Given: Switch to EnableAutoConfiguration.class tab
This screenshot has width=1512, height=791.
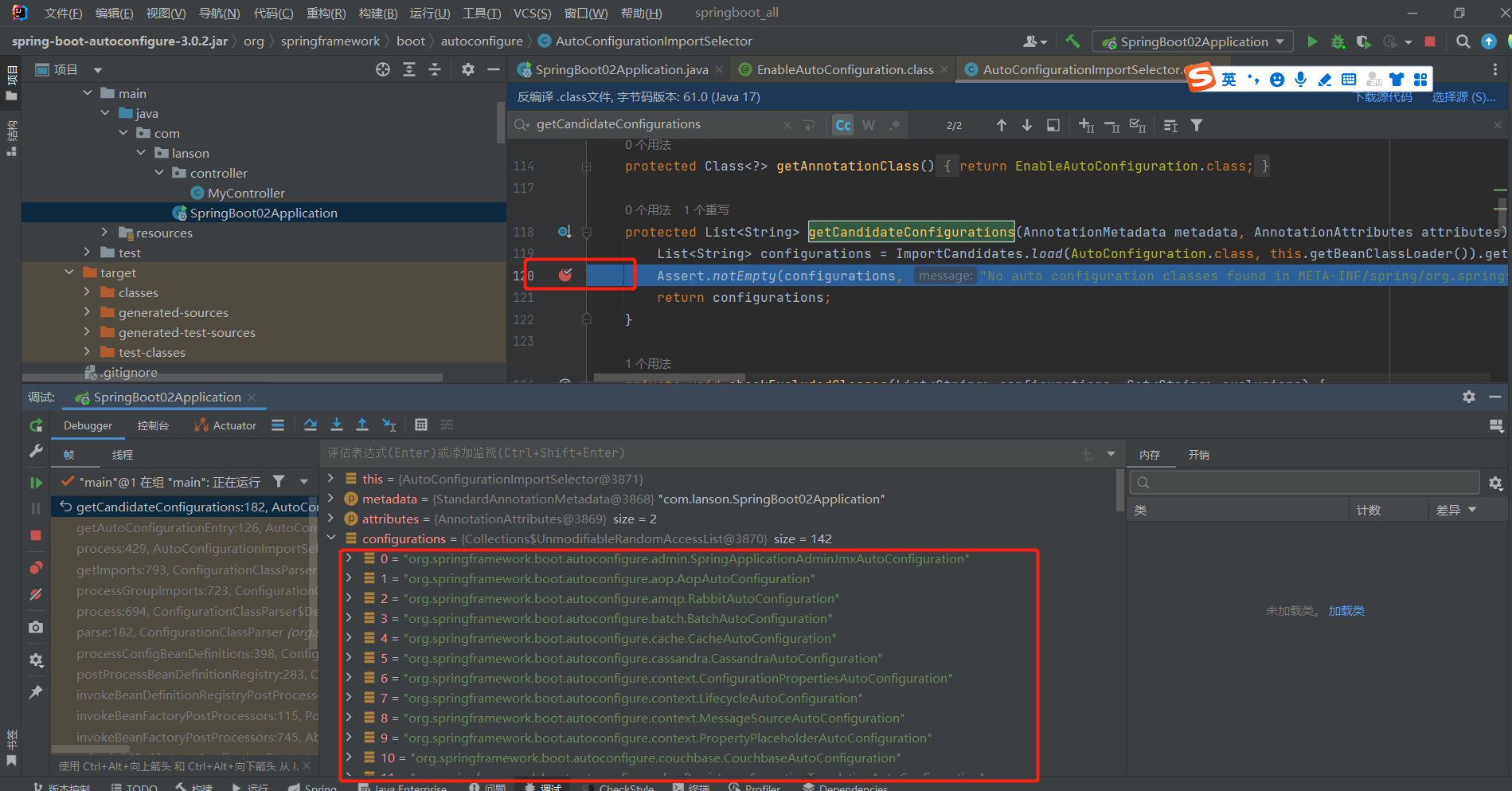Looking at the screenshot, I should 844,69.
